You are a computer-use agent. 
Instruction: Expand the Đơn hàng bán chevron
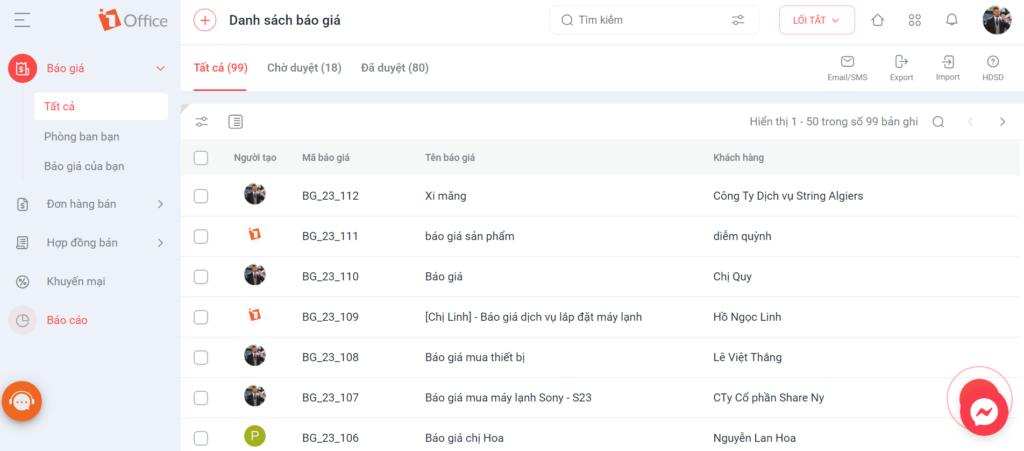click(160, 204)
